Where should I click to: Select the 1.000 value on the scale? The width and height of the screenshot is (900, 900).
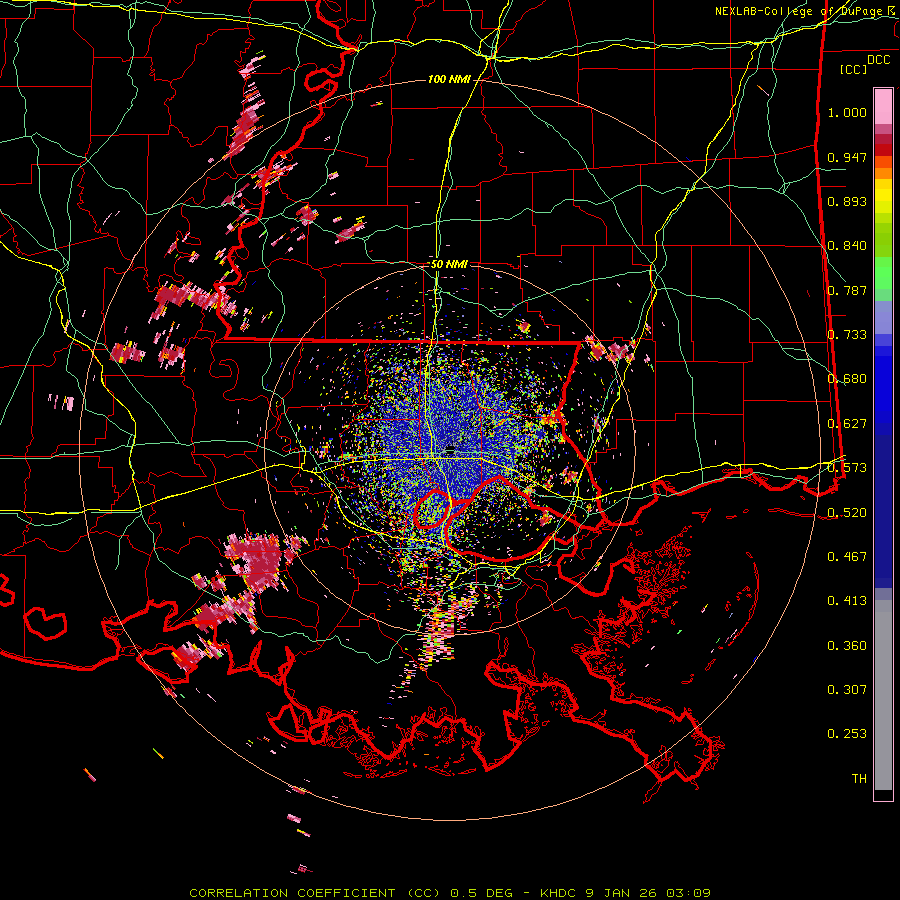[847, 112]
